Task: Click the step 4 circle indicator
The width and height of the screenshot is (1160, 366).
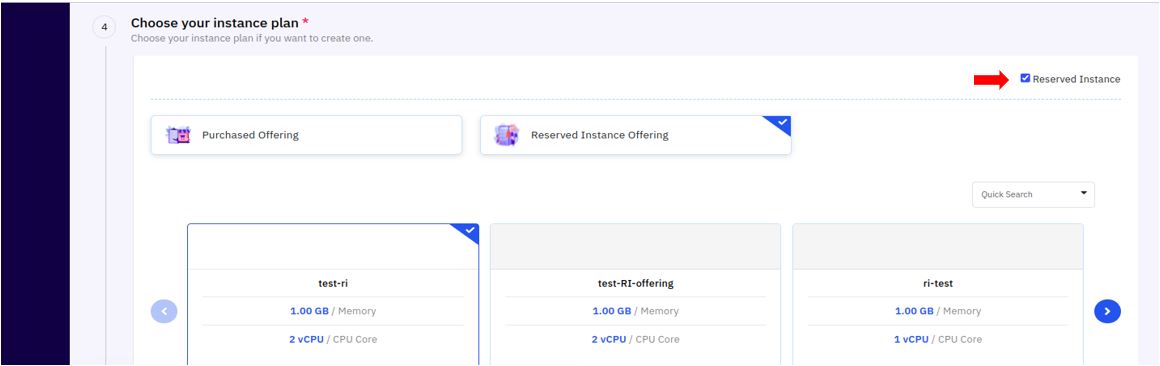Action: pyautogui.click(x=104, y=27)
